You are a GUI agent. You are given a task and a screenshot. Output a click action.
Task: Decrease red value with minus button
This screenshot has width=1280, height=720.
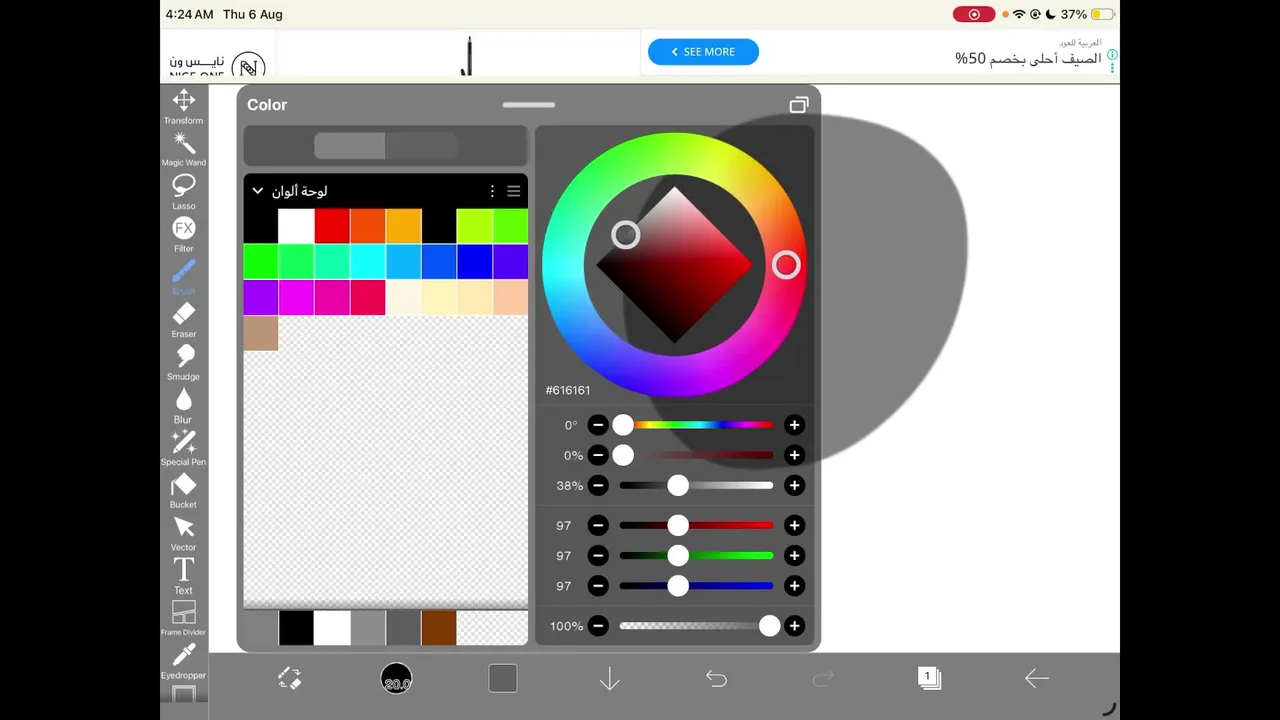(598, 525)
